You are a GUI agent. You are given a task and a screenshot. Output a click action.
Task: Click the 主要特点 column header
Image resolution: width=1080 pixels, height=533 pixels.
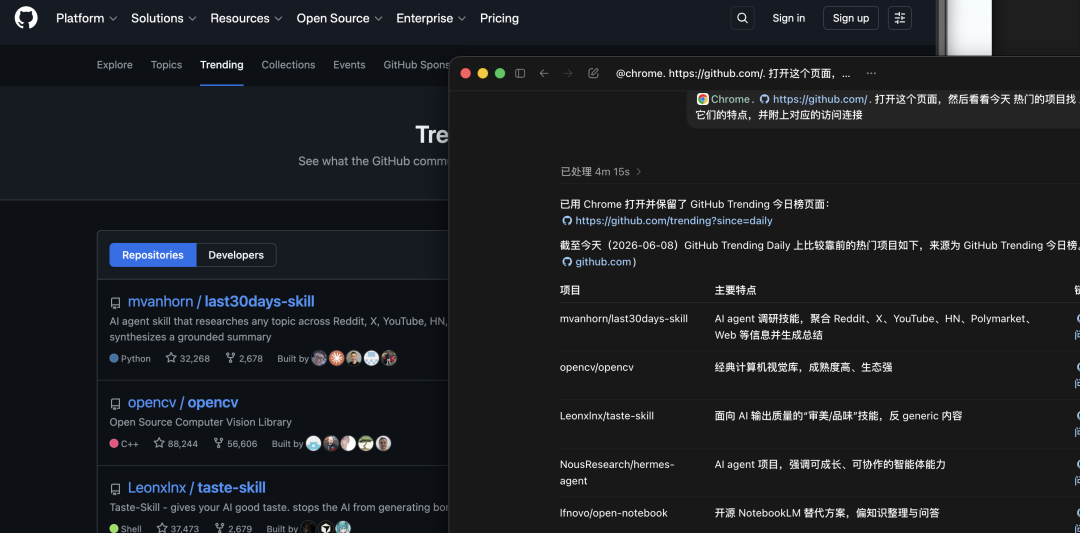pyautogui.click(x=736, y=291)
